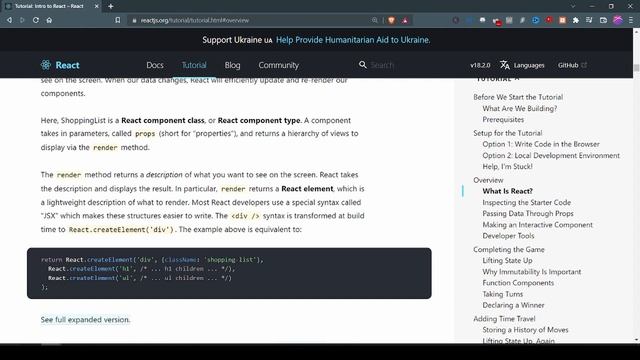Open See full expanded version link
640x360 pixels.
[x=85, y=320]
